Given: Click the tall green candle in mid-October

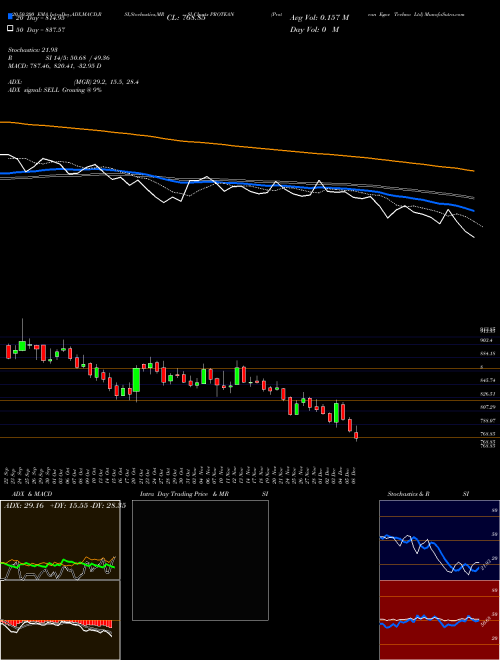Looking at the screenshot, I should pyautogui.click(x=136, y=380).
